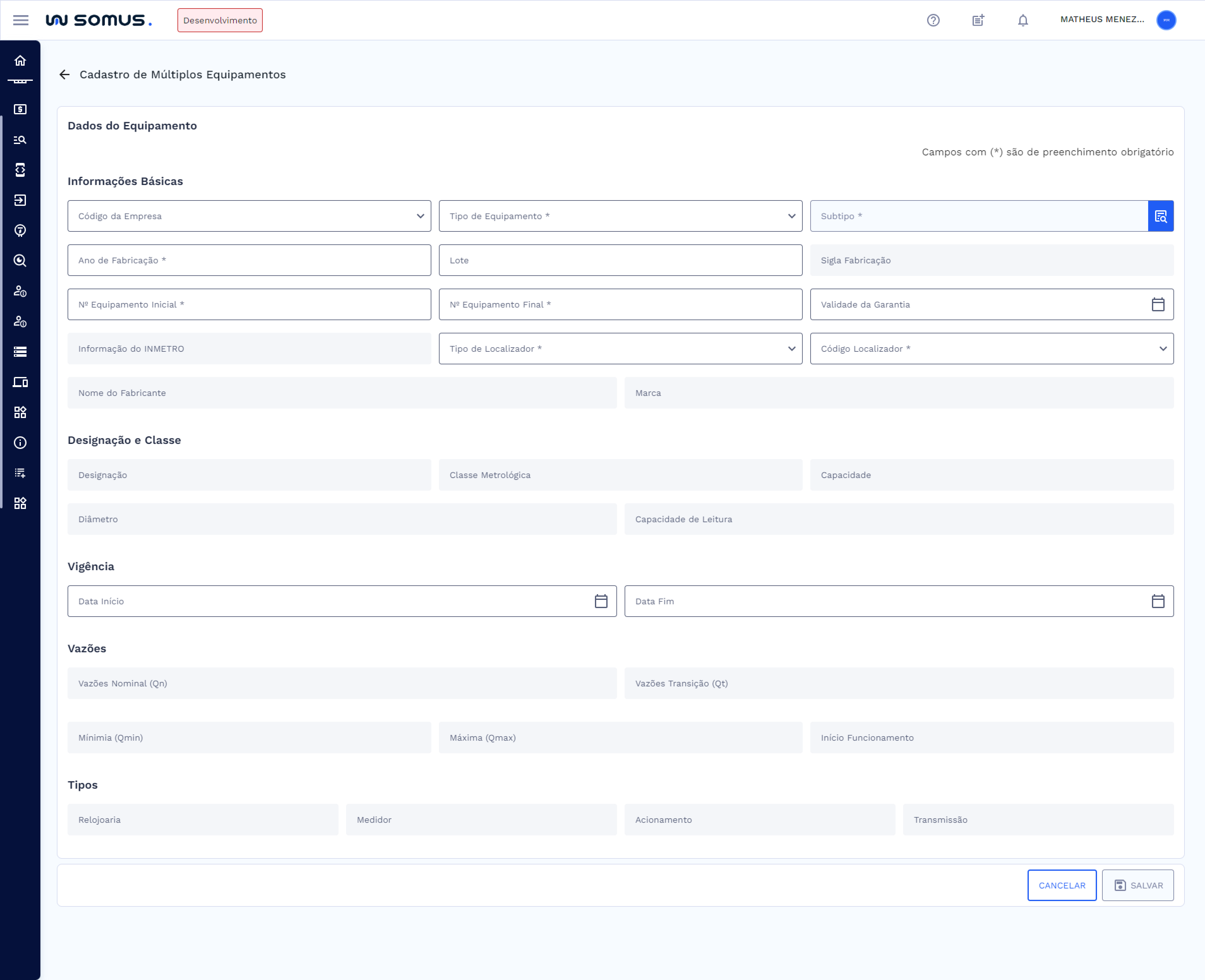The image size is (1205, 980).
Task: Open the Tipo de Equipamento dropdown
Action: pos(620,216)
